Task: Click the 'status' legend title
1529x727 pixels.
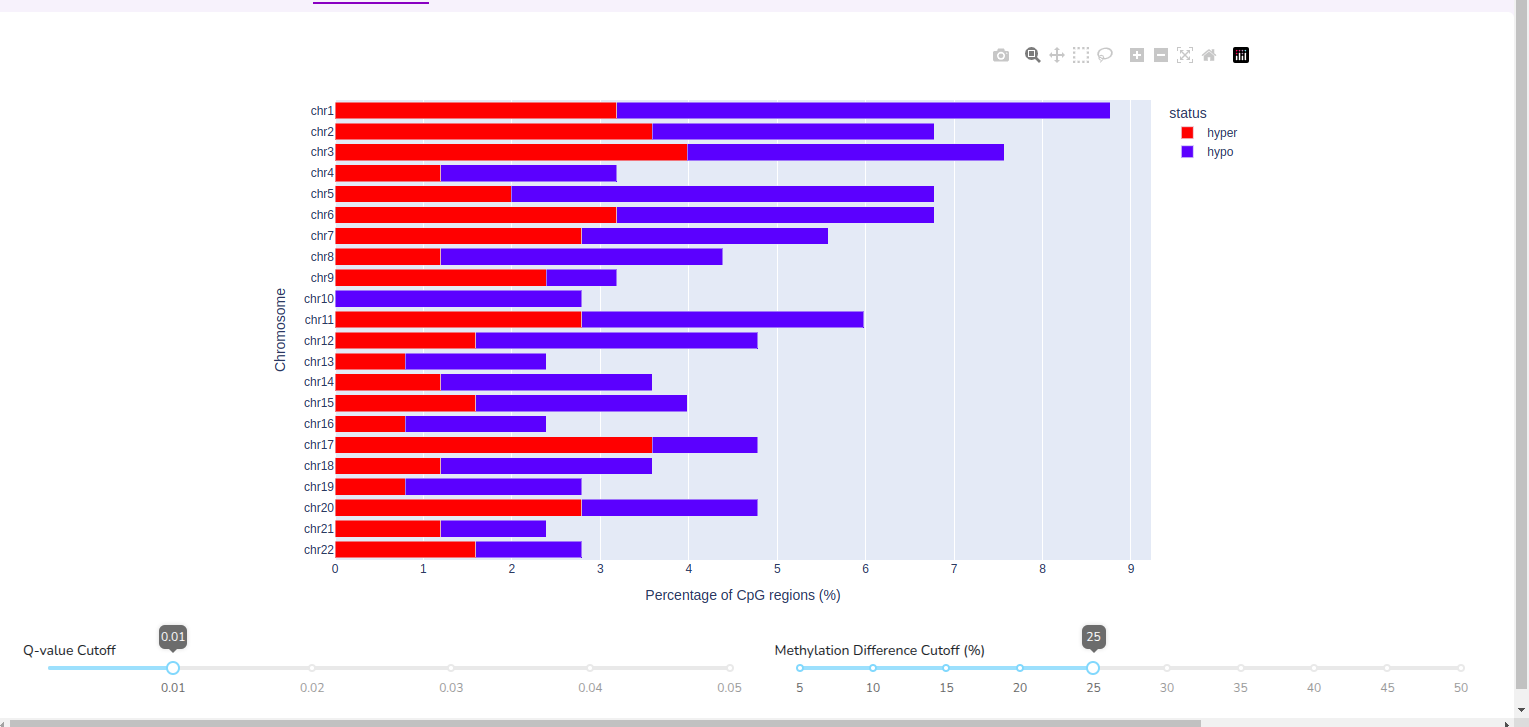Action: pyautogui.click(x=1188, y=113)
